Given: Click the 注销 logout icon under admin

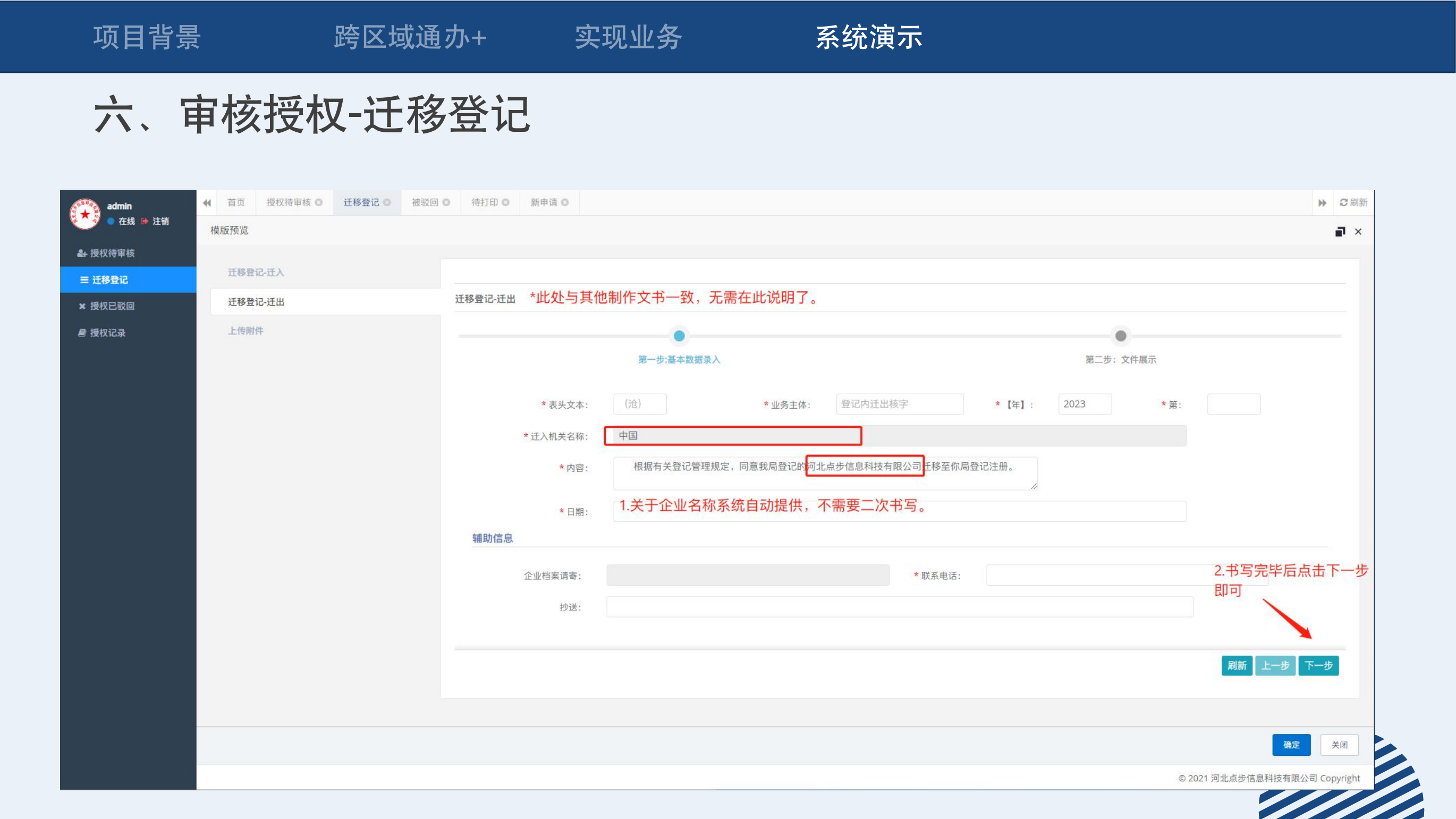Looking at the screenshot, I should click(145, 221).
